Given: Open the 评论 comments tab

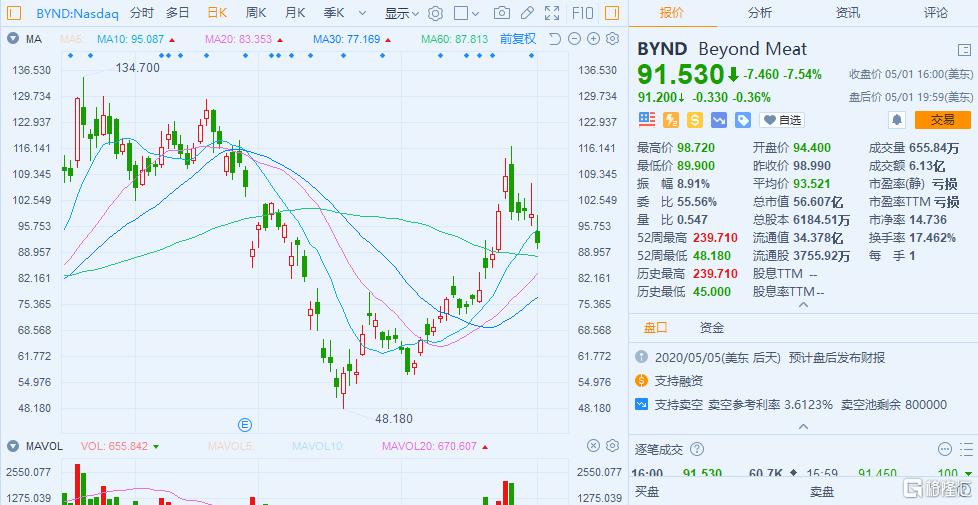Looking at the screenshot, I should point(935,12).
